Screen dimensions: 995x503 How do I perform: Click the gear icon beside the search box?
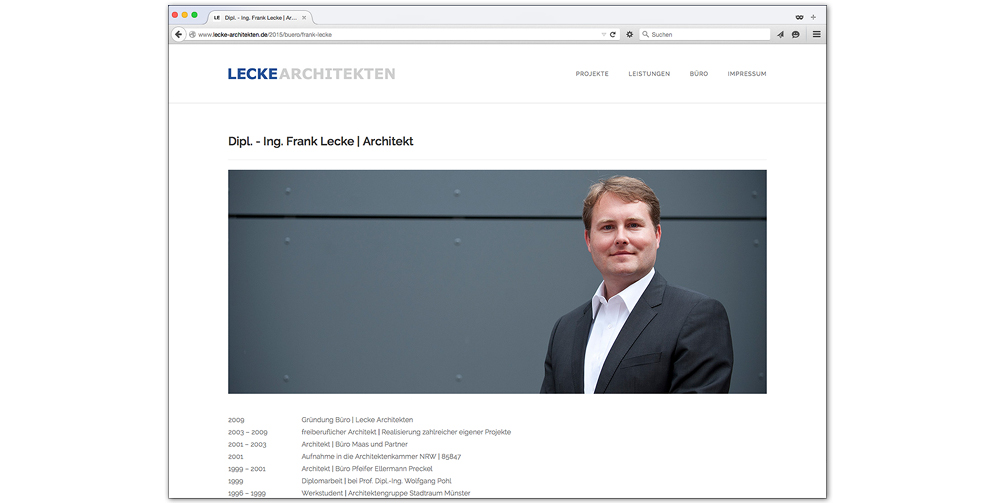point(630,34)
